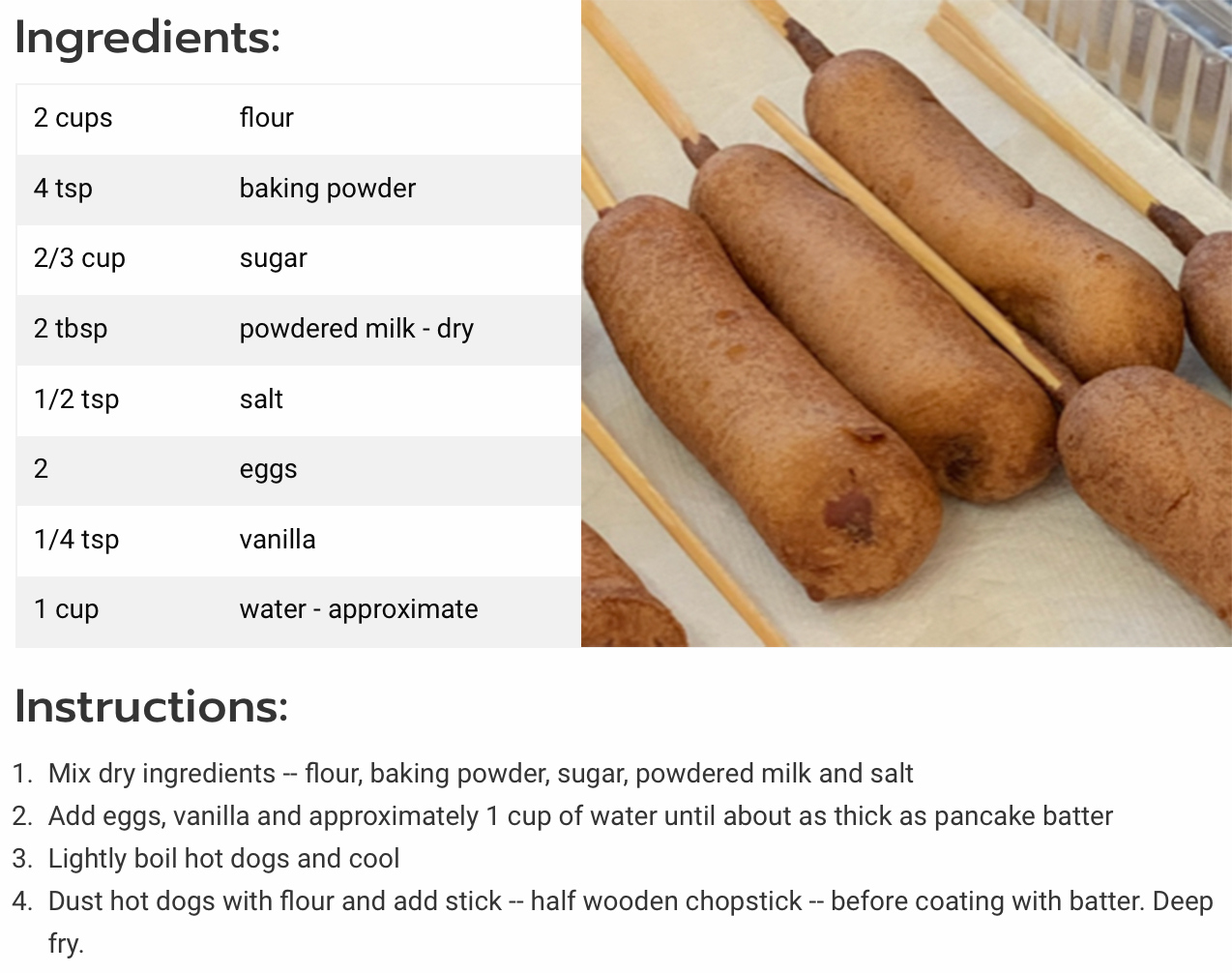This screenshot has width=1232, height=973.
Task: Click water - approximate ingredient
Action: [359, 610]
